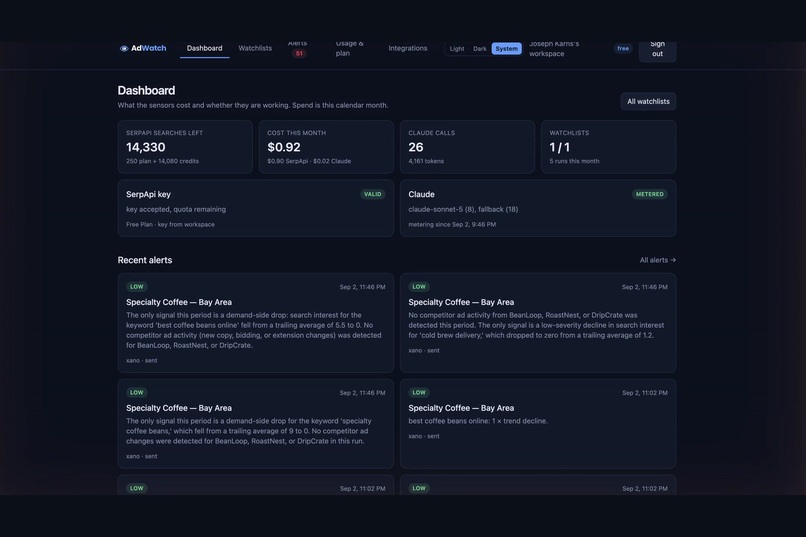Open the alert about 'specialty coffee beans' keyword
Viewport: 806px width, 537px height.
[x=256, y=424]
